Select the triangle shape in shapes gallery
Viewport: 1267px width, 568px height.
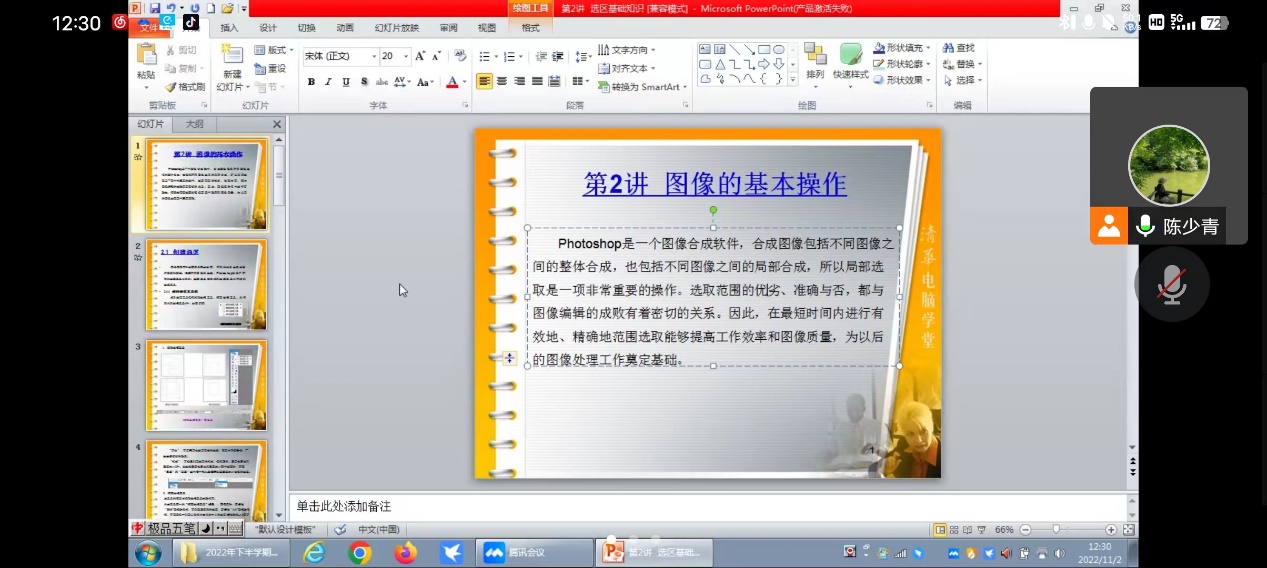click(719, 64)
